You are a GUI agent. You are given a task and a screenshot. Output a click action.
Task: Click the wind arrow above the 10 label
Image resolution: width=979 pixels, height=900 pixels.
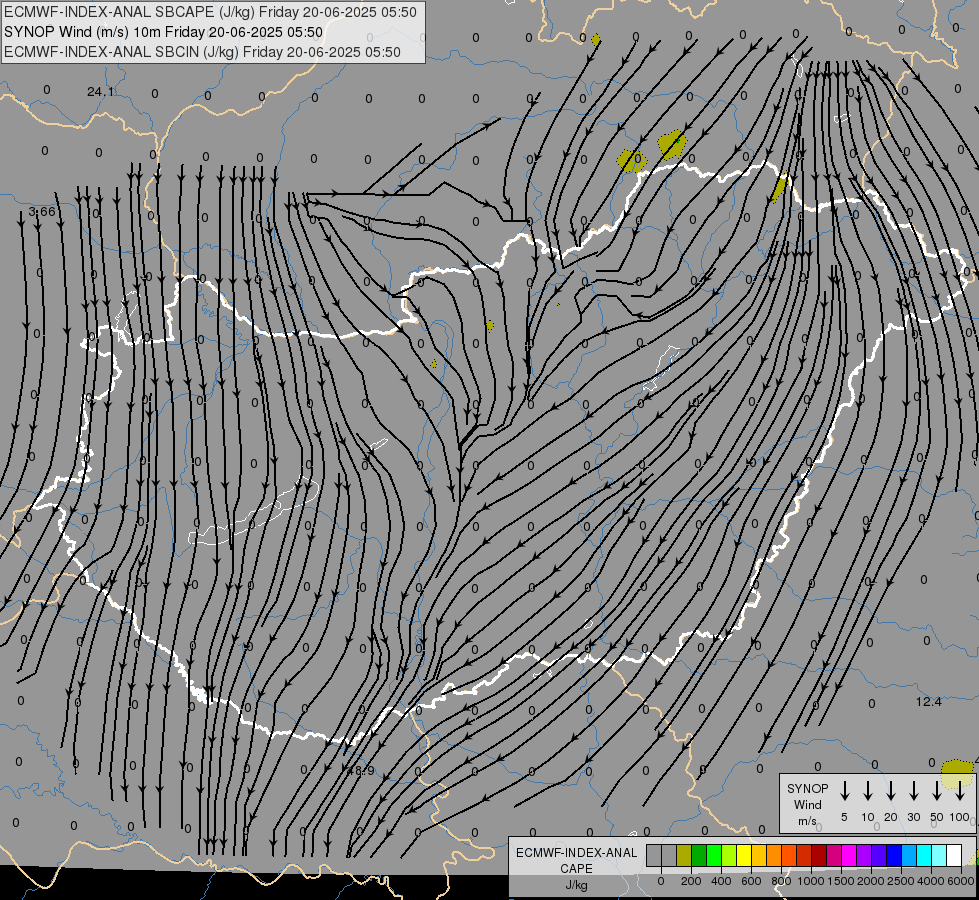868,791
